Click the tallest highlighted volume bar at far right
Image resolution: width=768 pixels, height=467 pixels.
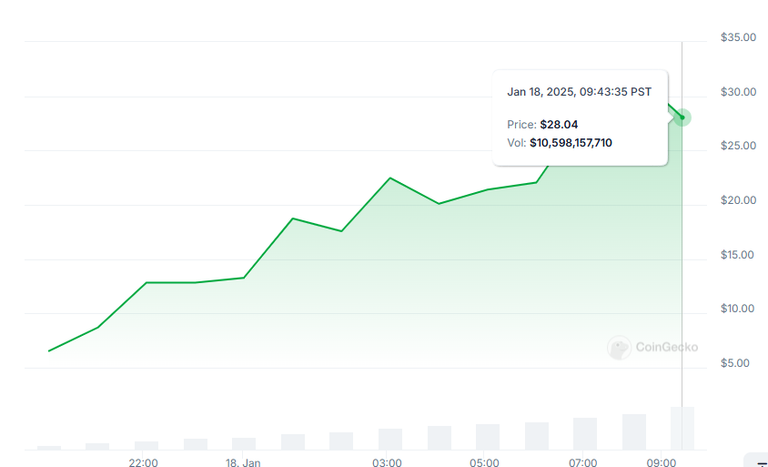tap(682, 428)
